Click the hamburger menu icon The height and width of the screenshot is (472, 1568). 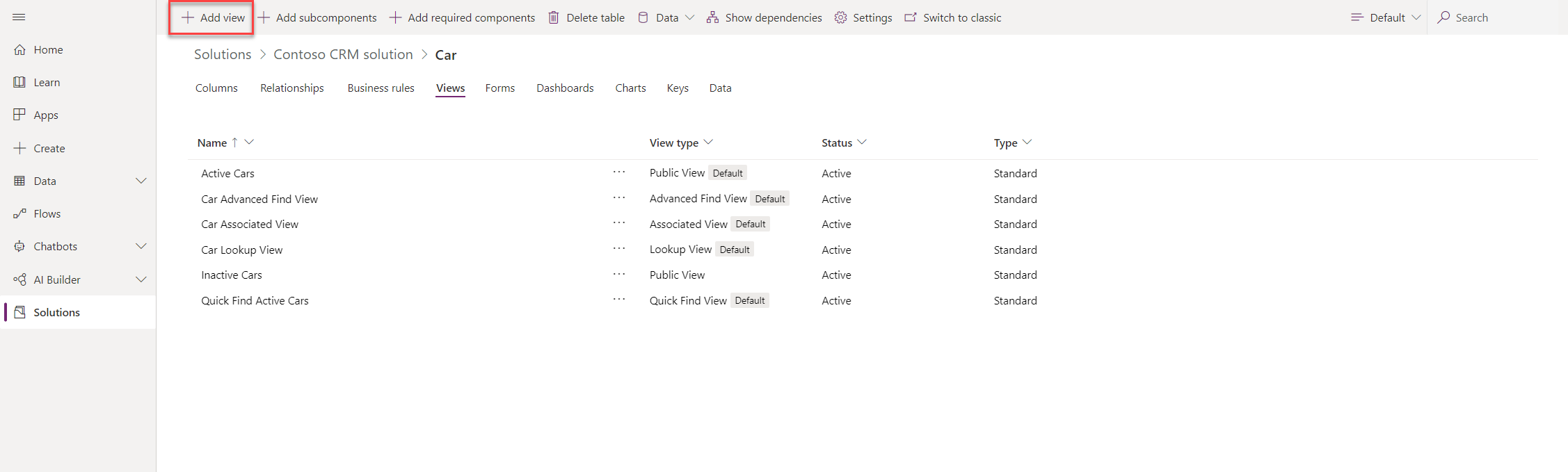click(x=19, y=17)
